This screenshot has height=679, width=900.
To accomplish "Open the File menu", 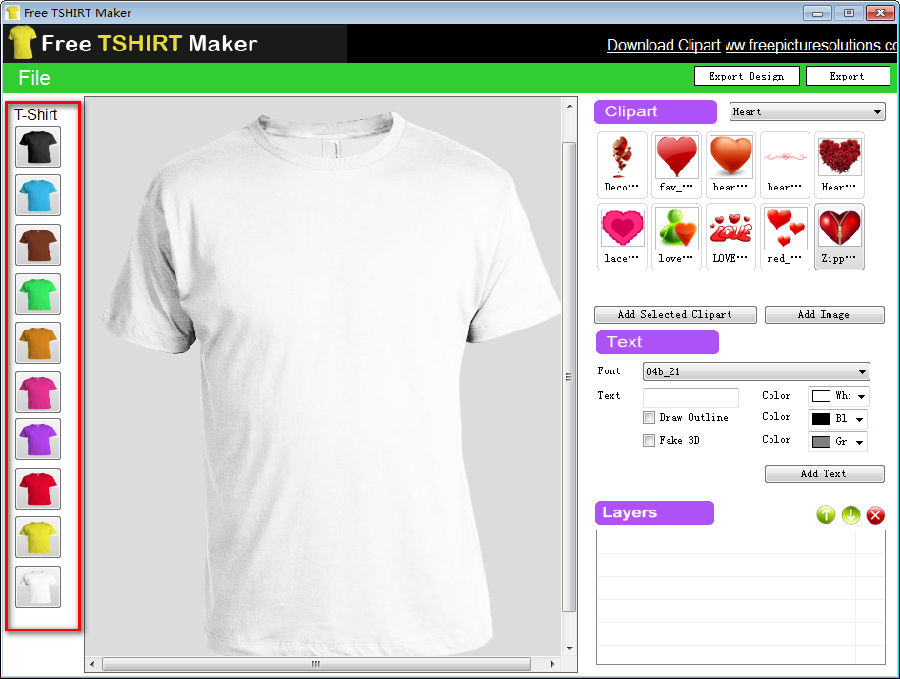I will 34,77.
